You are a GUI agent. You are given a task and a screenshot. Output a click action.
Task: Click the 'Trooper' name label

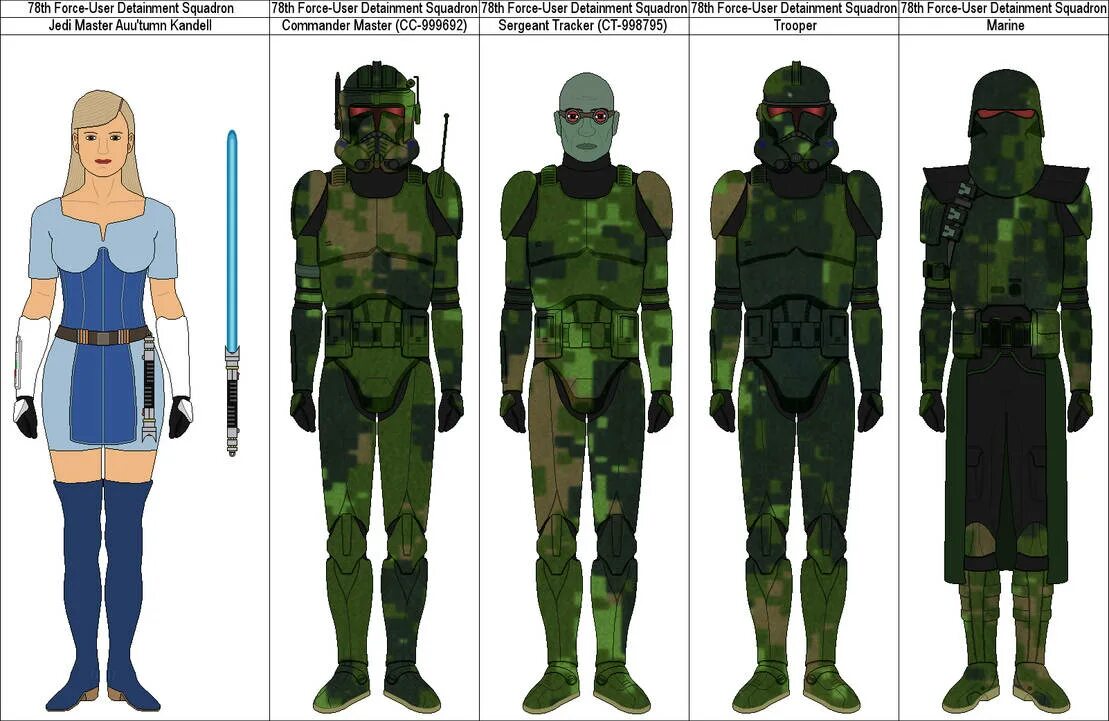(x=795, y=25)
